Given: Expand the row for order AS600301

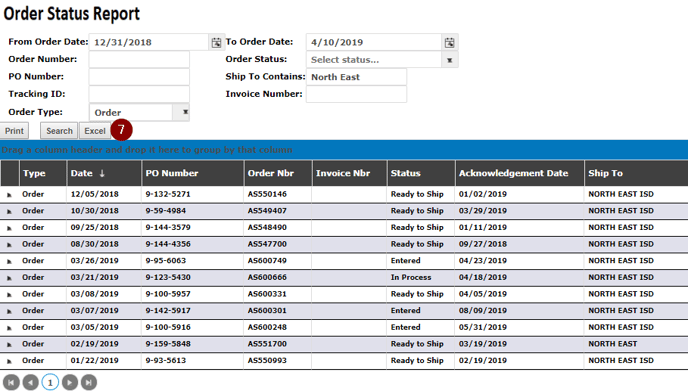Looking at the screenshot, I should pos(9,312).
